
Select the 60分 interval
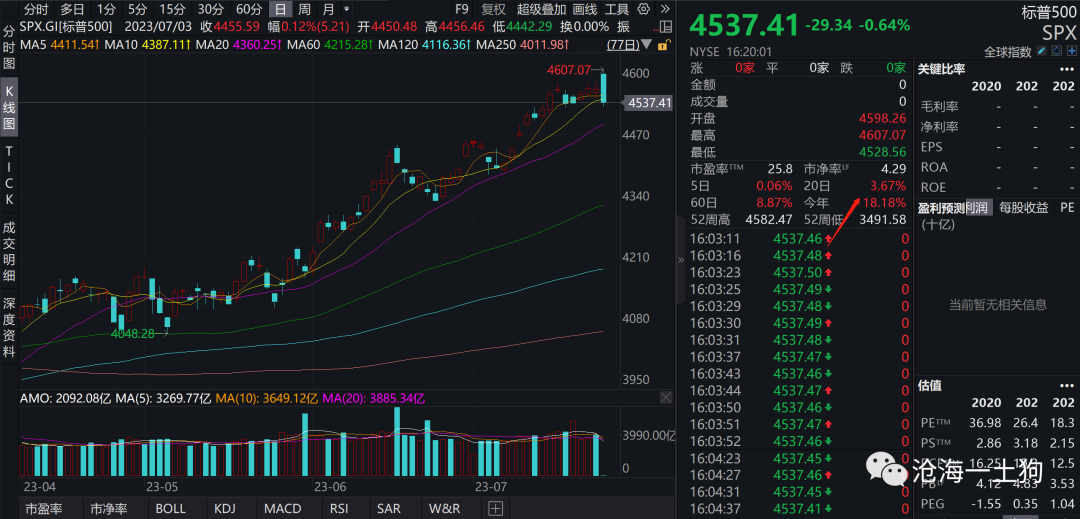coord(249,10)
